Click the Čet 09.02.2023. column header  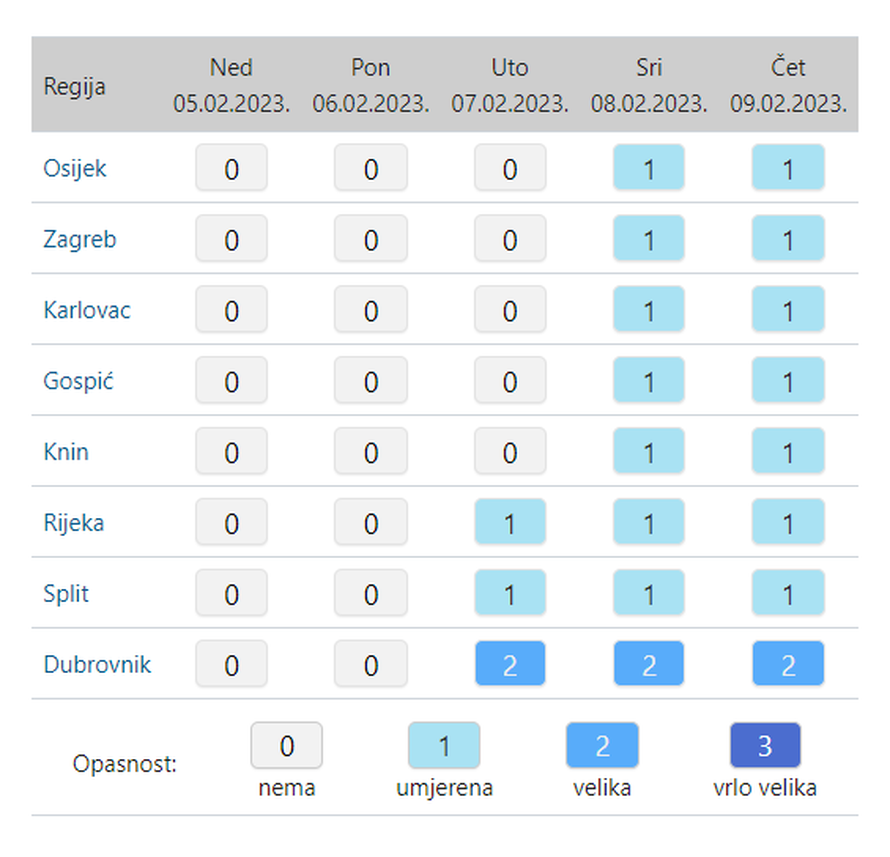[788, 85]
